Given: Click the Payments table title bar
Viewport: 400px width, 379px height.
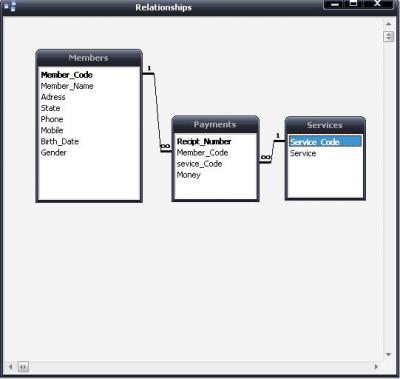Looking at the screenshot, I should point(215,125).
